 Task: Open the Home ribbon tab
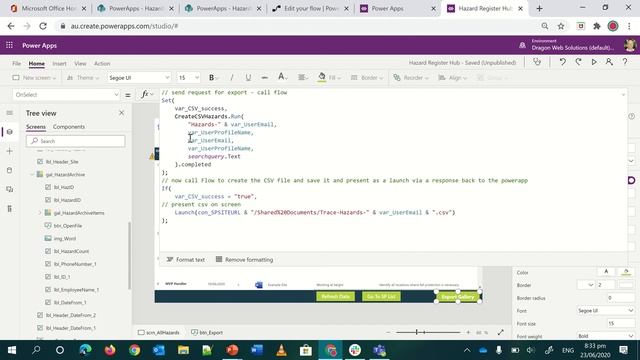36,63
